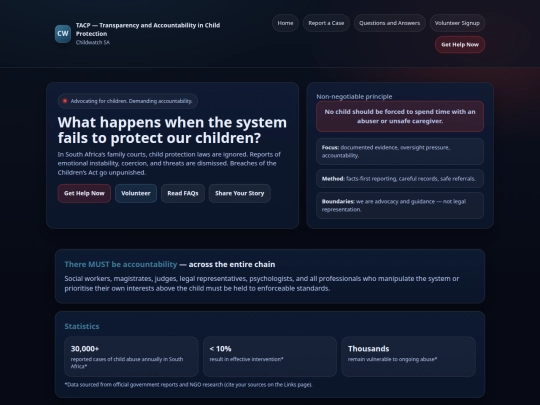Open Volunteer Signup page
540x405 pixels.
point(457,23)
